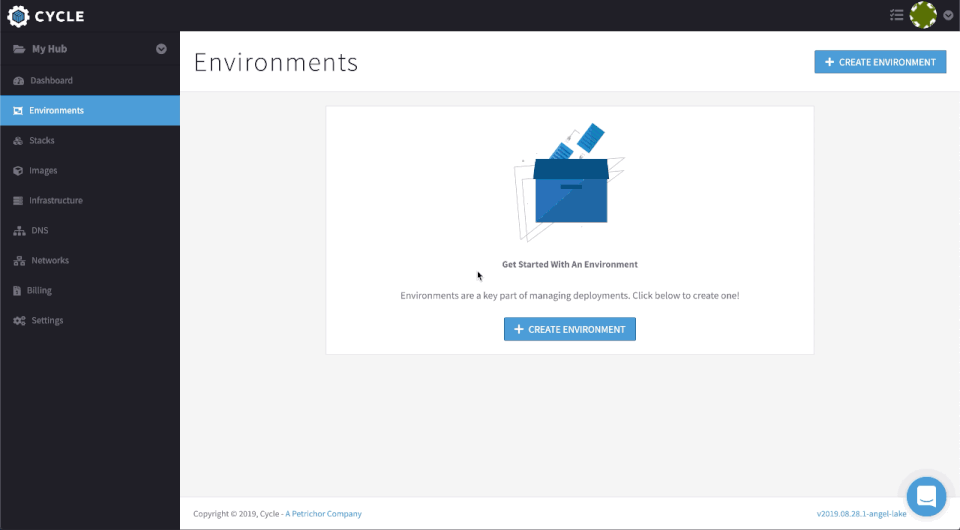960x530 pixels.
Task: Expand the My Hub chevron dropdown
Action: 161,49
